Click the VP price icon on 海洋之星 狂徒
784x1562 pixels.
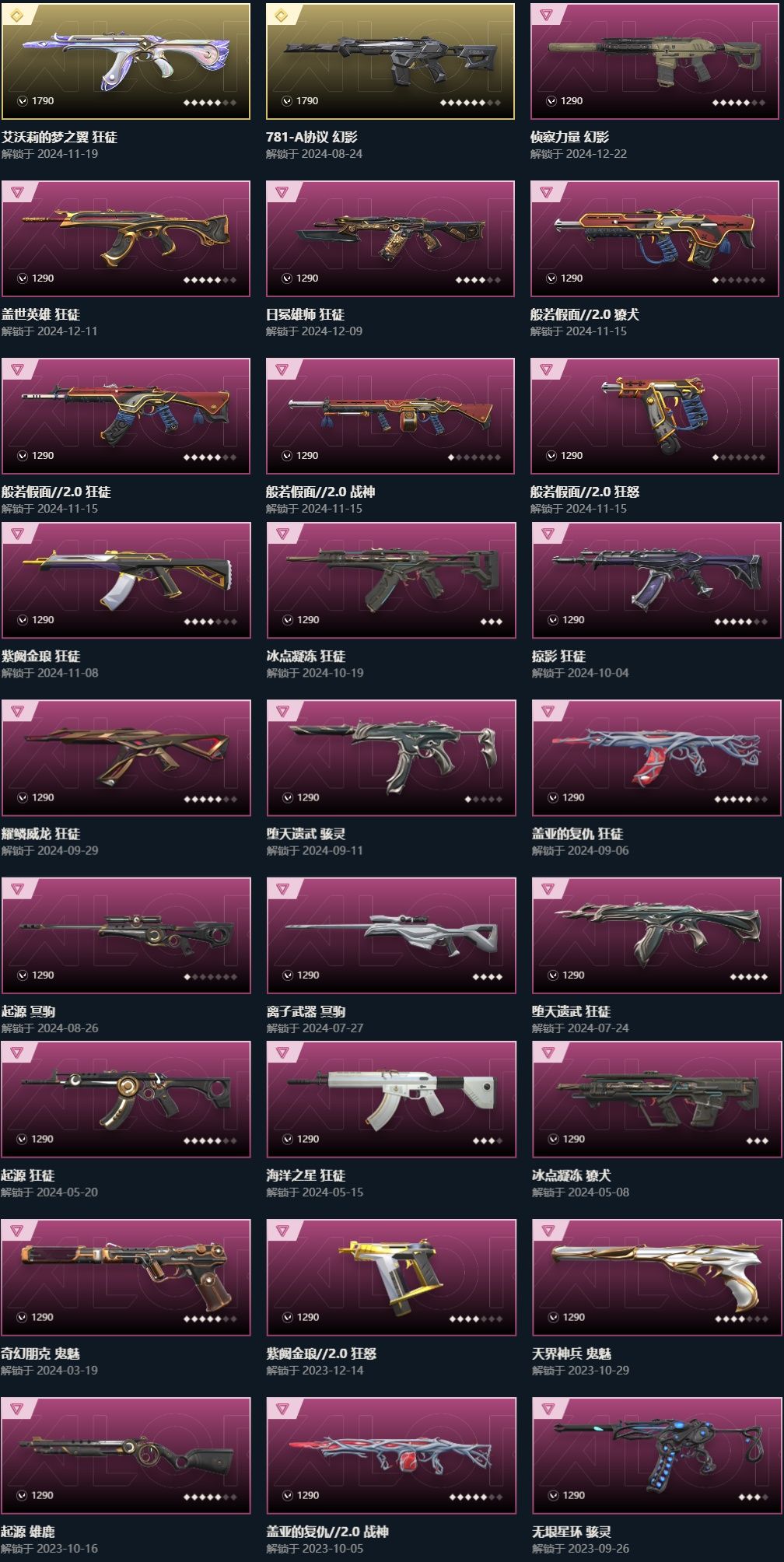tap(289, 1140)
